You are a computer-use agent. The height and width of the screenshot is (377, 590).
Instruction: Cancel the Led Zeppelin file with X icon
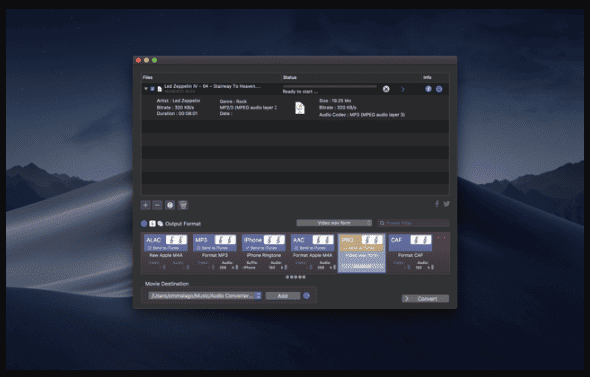386,89
